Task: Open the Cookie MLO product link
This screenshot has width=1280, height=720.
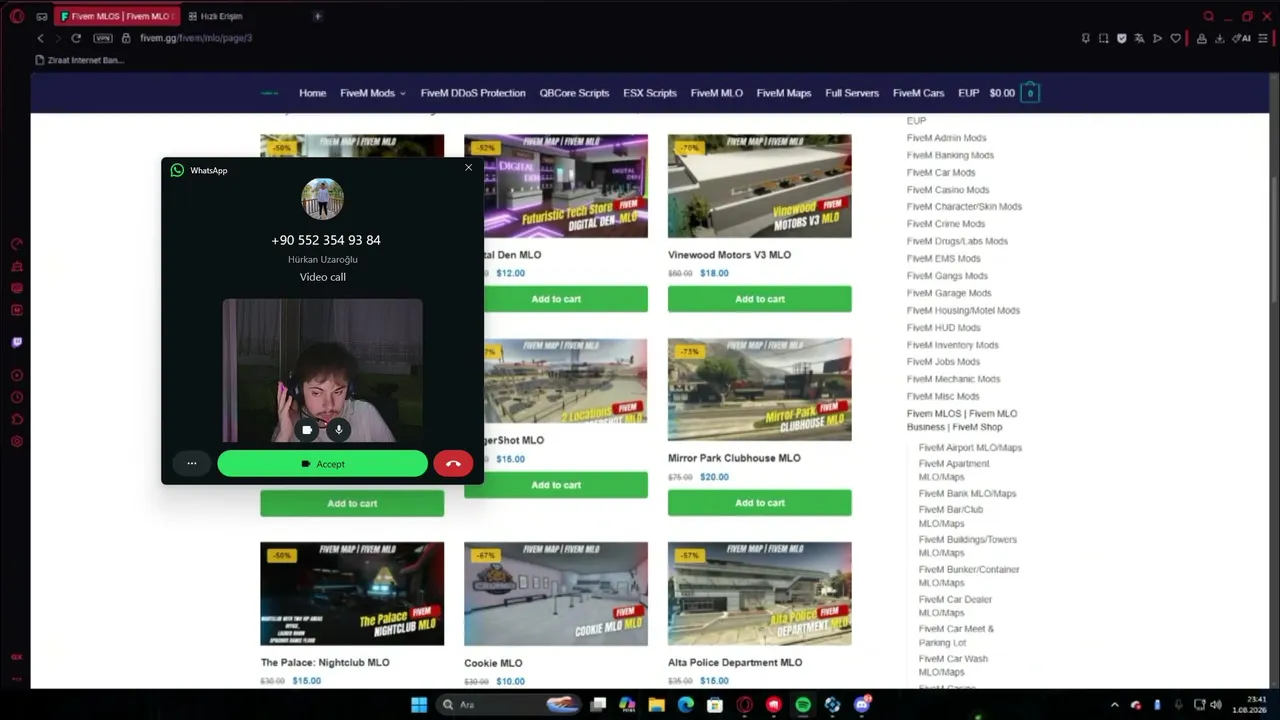Action: pos(493,663)
